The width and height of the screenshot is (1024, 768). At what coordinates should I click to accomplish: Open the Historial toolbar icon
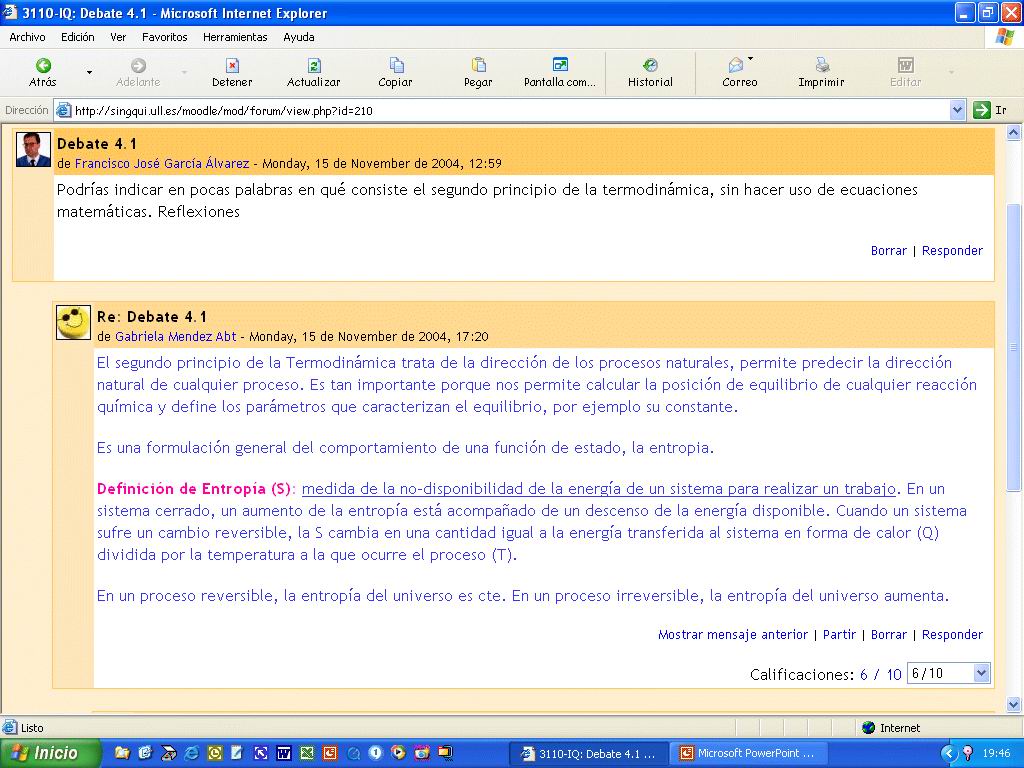click(650, 66)
